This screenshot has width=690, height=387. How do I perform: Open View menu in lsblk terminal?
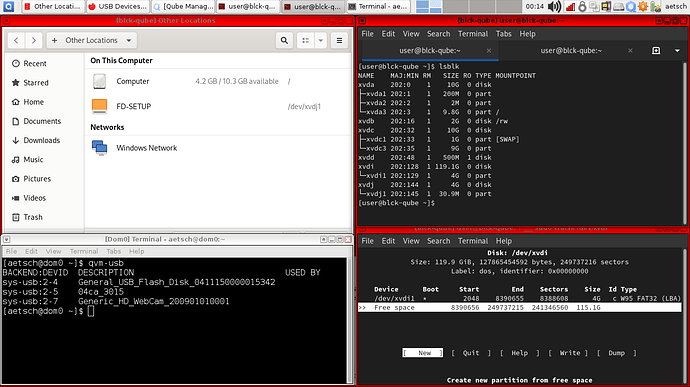click(411, 34)
